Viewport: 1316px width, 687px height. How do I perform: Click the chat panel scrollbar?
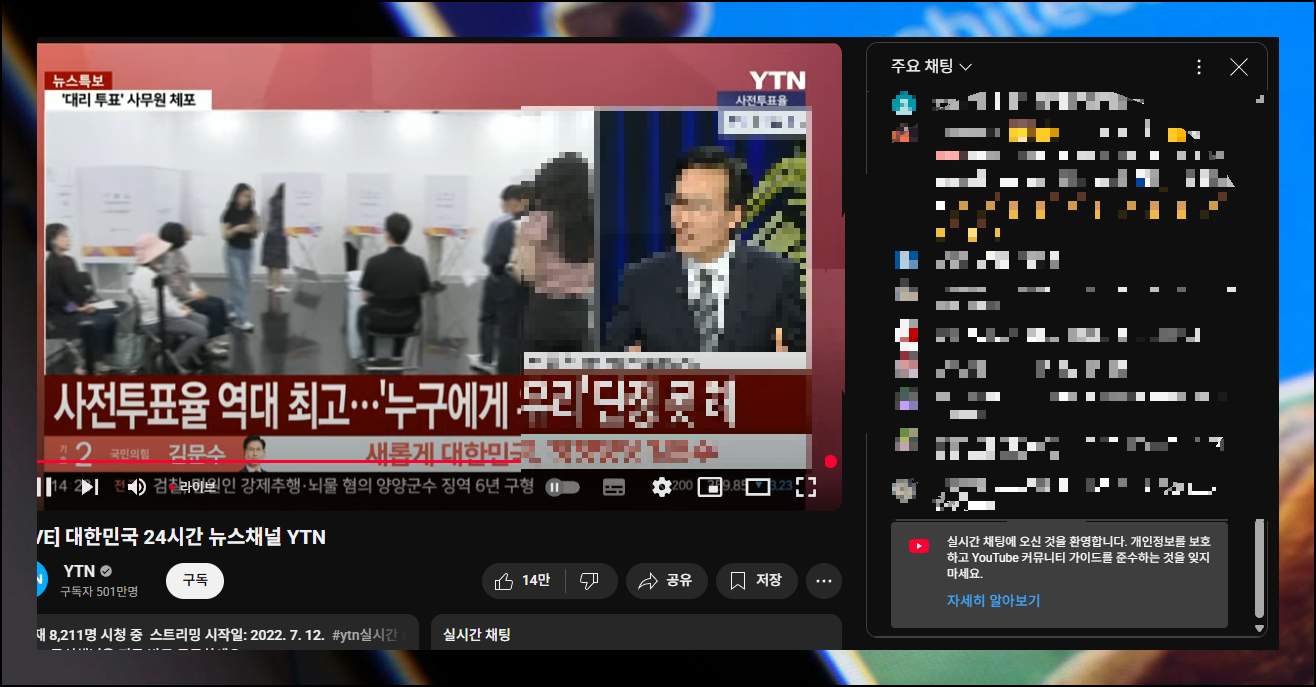1259,568
